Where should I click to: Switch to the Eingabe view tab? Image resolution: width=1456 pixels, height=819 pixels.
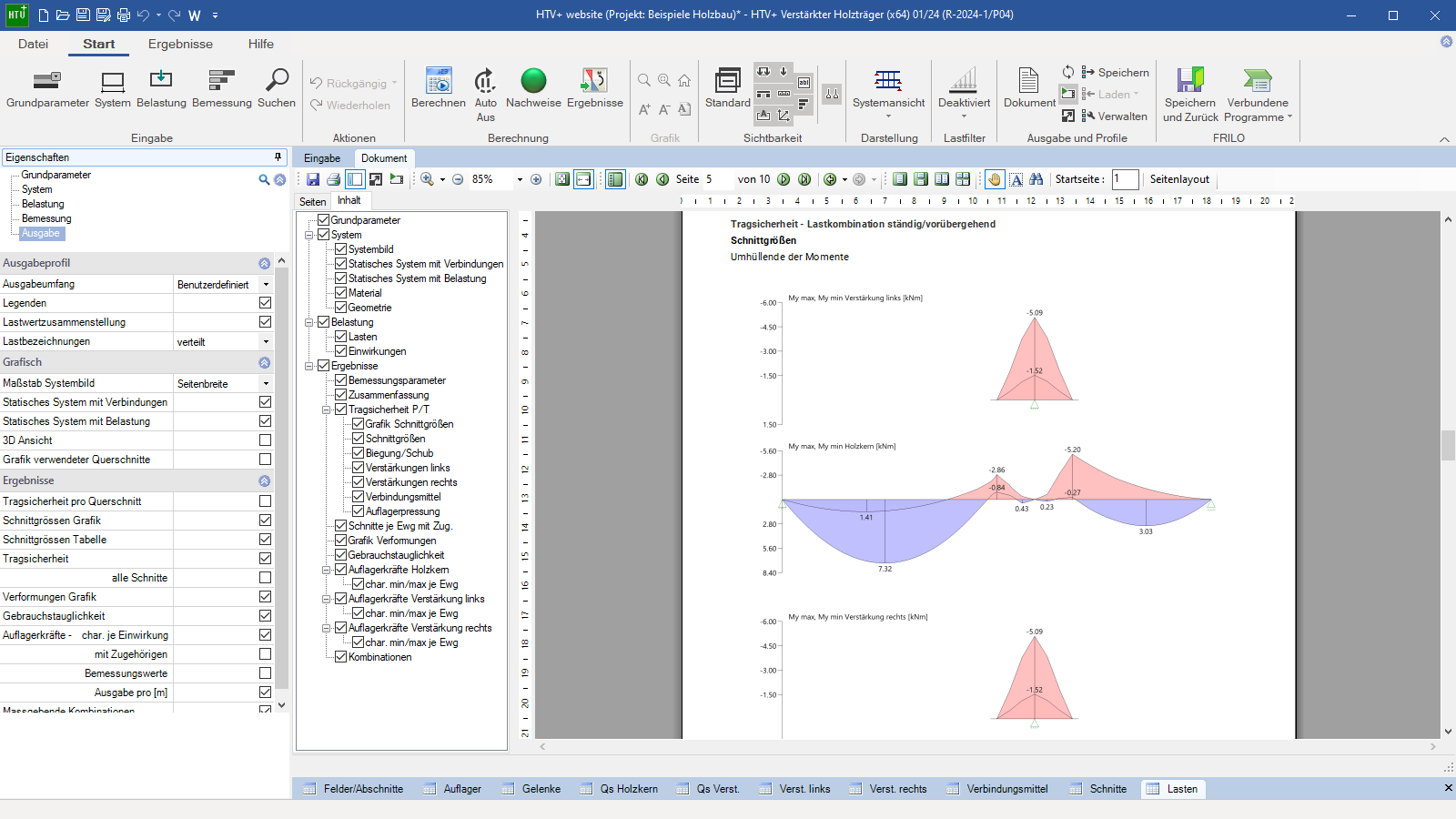tap(322, 158)
